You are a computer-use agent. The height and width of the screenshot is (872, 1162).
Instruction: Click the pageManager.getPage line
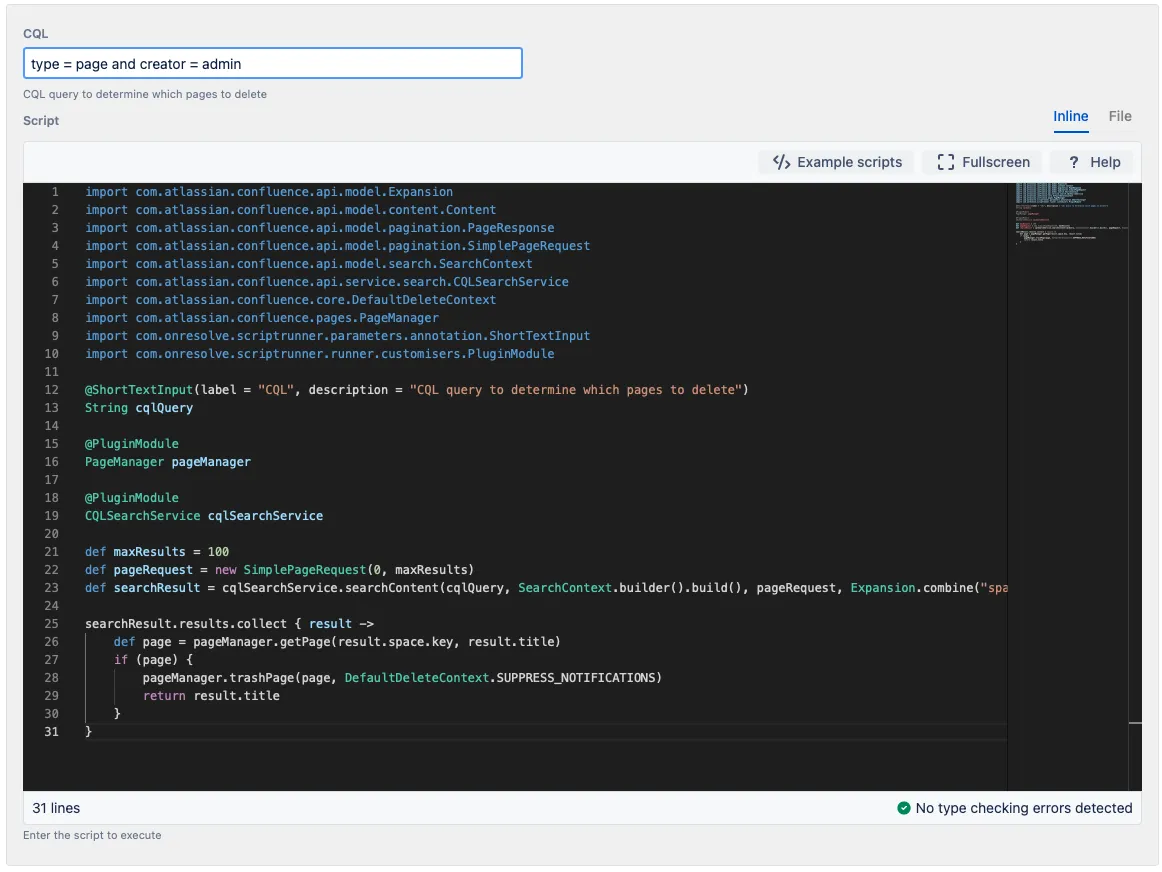(x=337, y=642)
